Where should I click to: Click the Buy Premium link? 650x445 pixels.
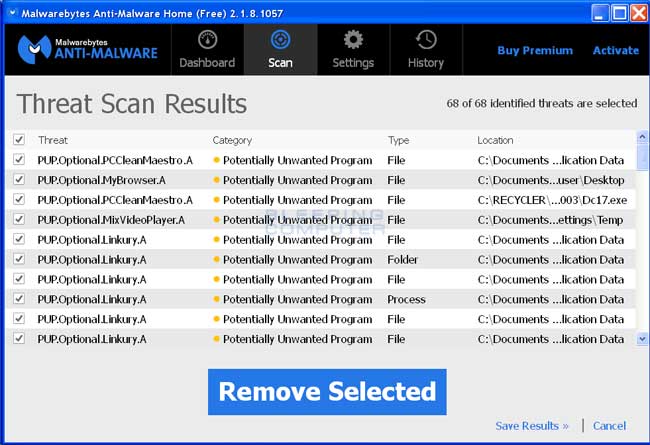pos(535,50)
